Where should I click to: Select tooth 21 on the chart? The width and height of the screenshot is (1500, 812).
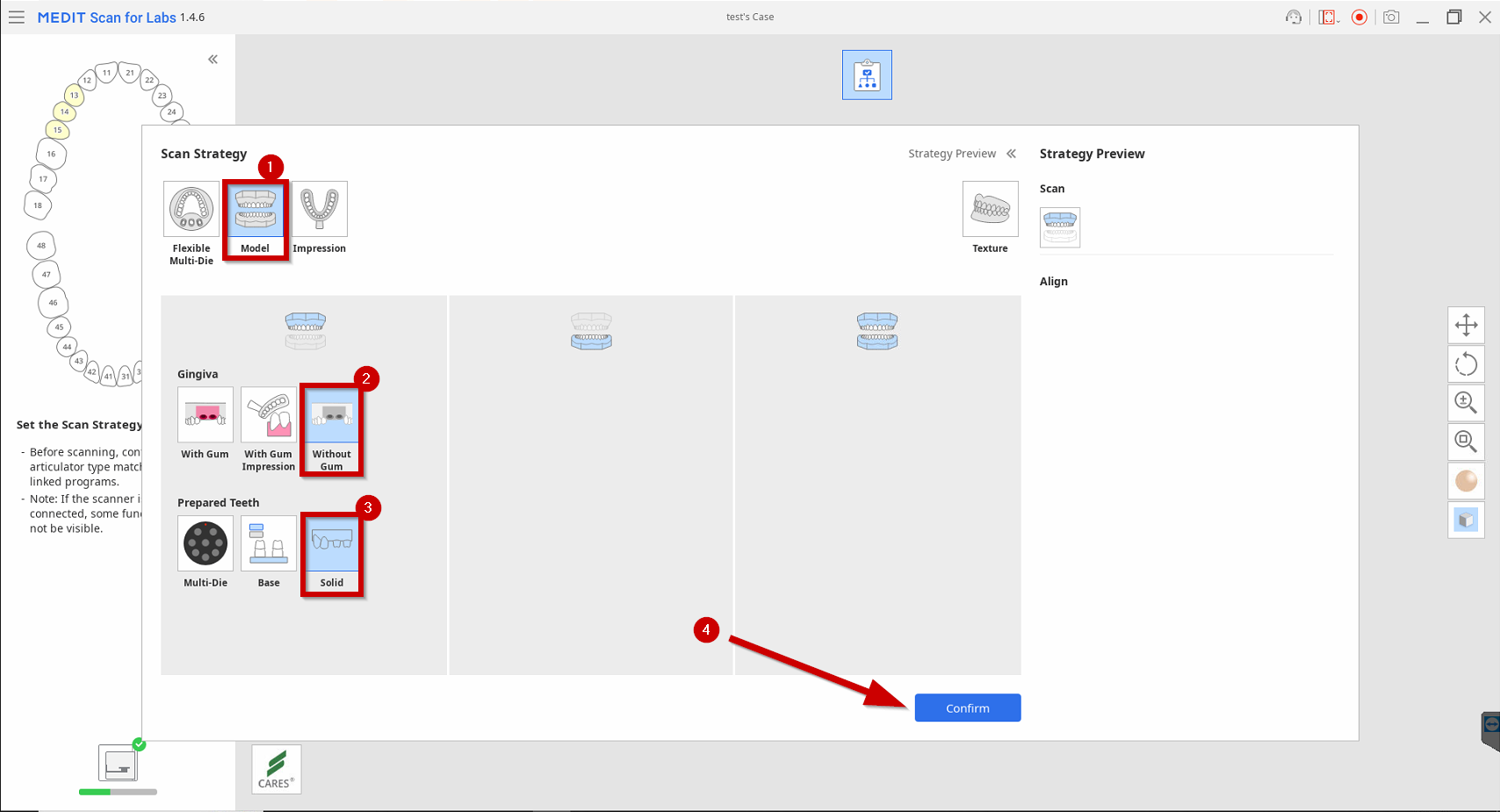pos(130,72)
